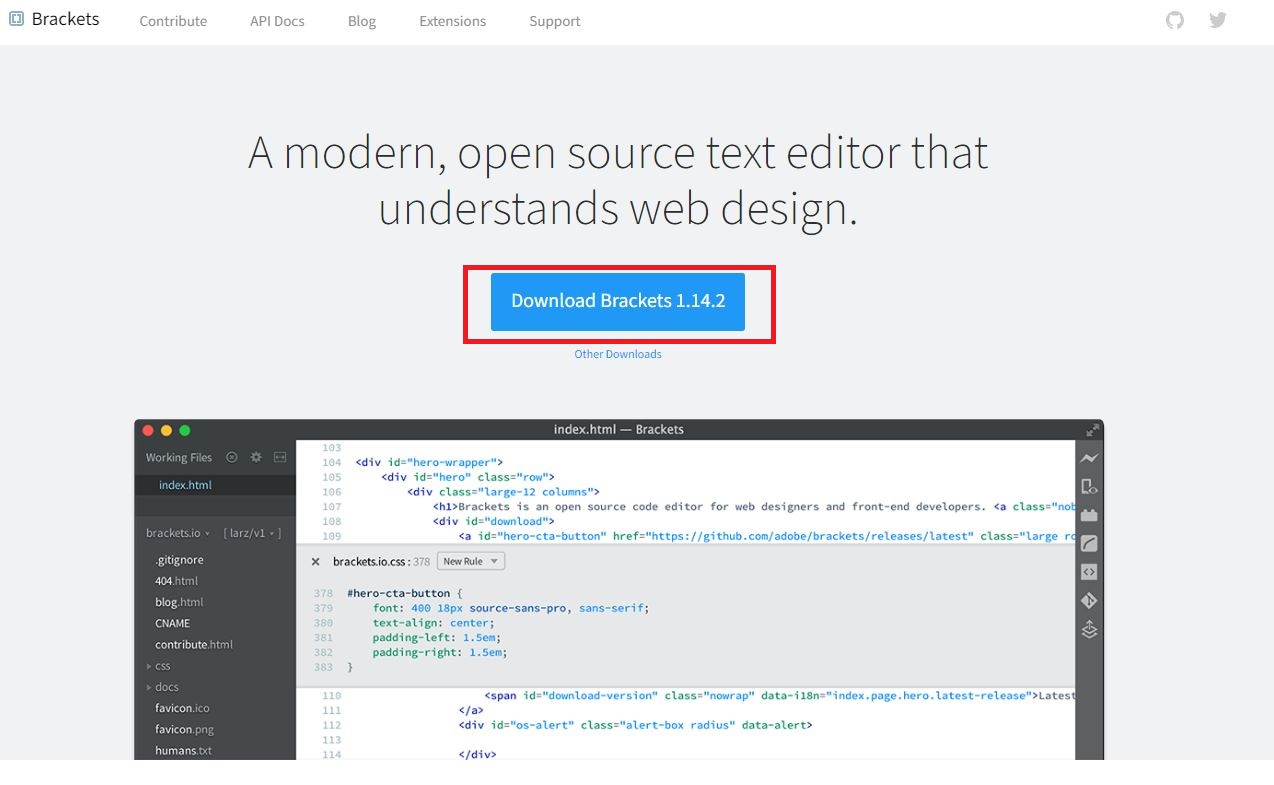This screenshot has width=1274, height=785.
Task: Click the yellow minimize dot of editor window
Action: point(166,430)
